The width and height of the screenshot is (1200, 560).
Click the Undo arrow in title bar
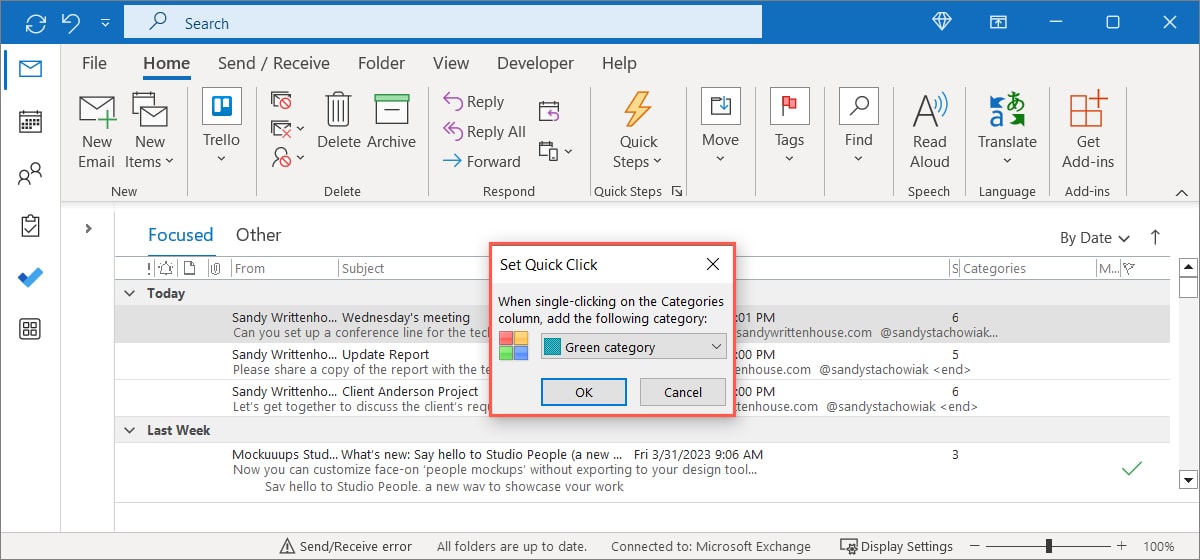click(x=70, y=22)
